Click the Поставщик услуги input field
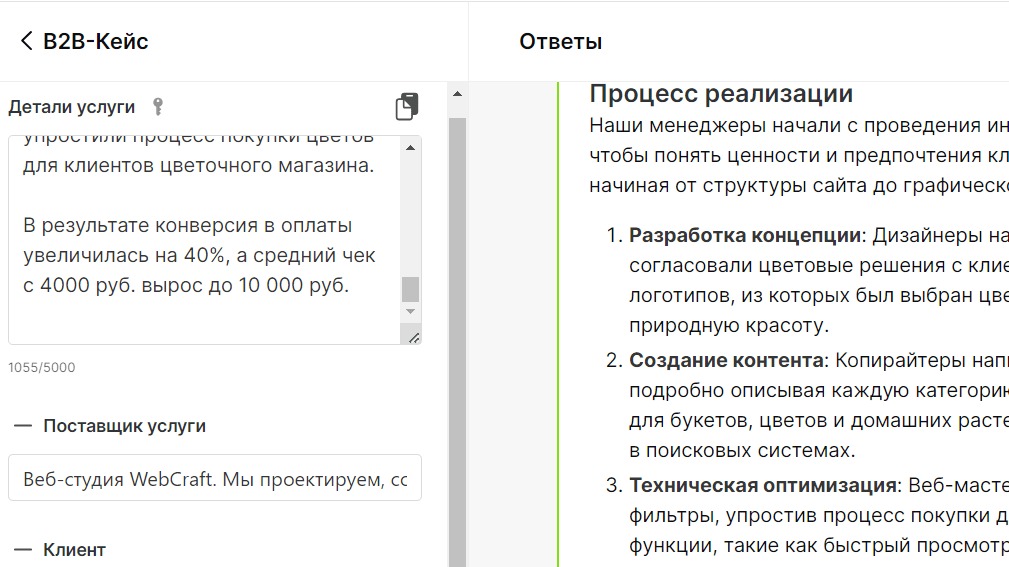This screenshot has height=567, width=1009. click(x=215, y=478)
